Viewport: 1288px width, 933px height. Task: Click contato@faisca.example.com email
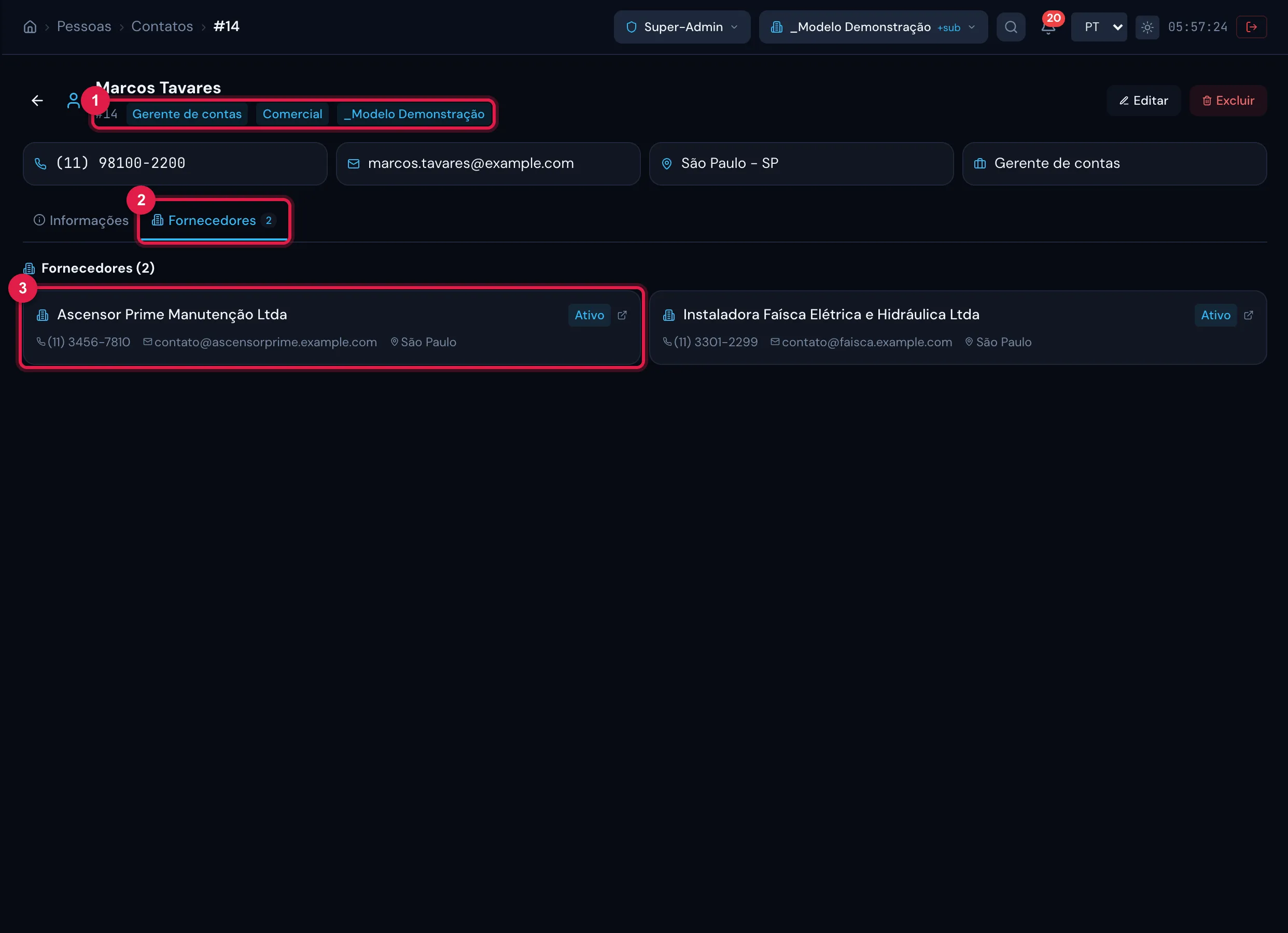click(866, 342)
